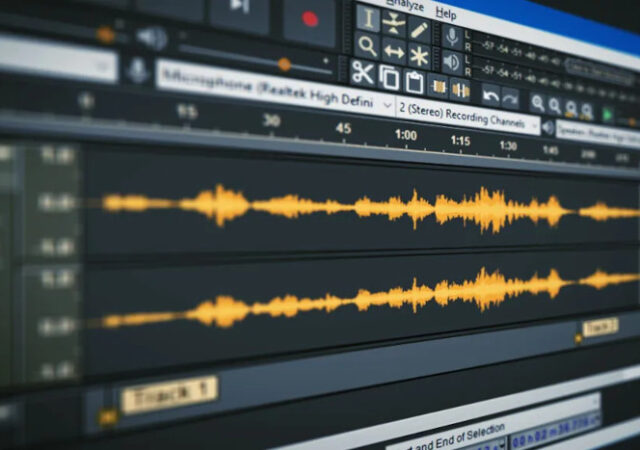Open the audio host dropdown

tap(58, 59)
